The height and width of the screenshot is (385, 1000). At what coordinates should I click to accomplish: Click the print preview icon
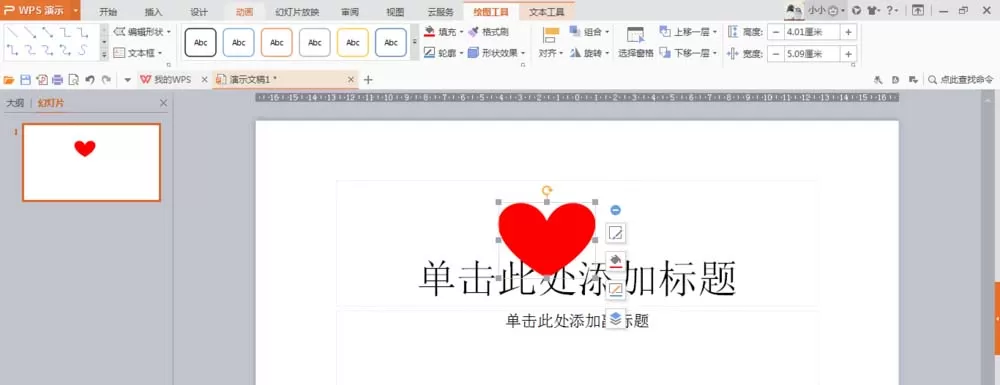click(73, 80)
